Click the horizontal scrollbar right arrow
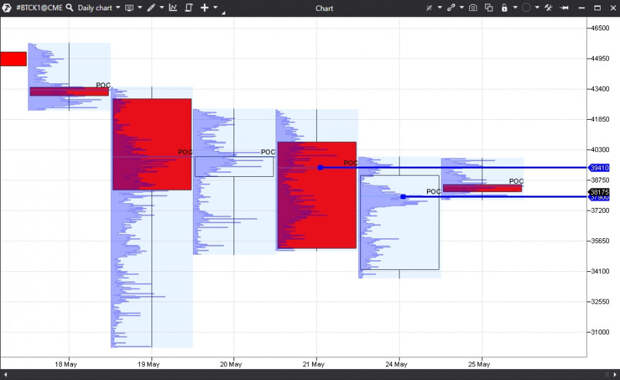620x380 pixels. pos(614,374)
